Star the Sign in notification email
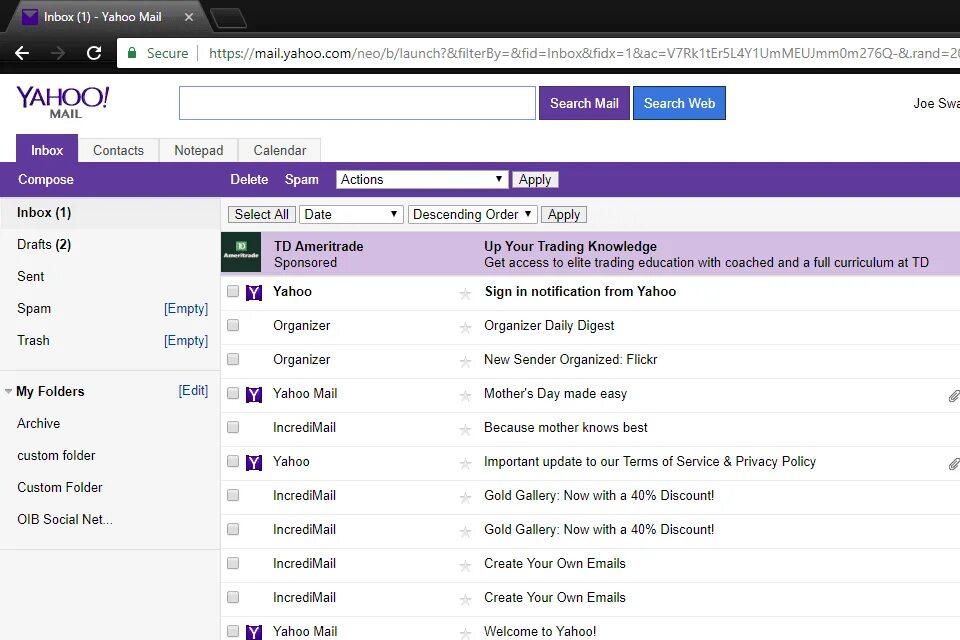The height and width of the screenshot is (640, 960). click(465, 293)
